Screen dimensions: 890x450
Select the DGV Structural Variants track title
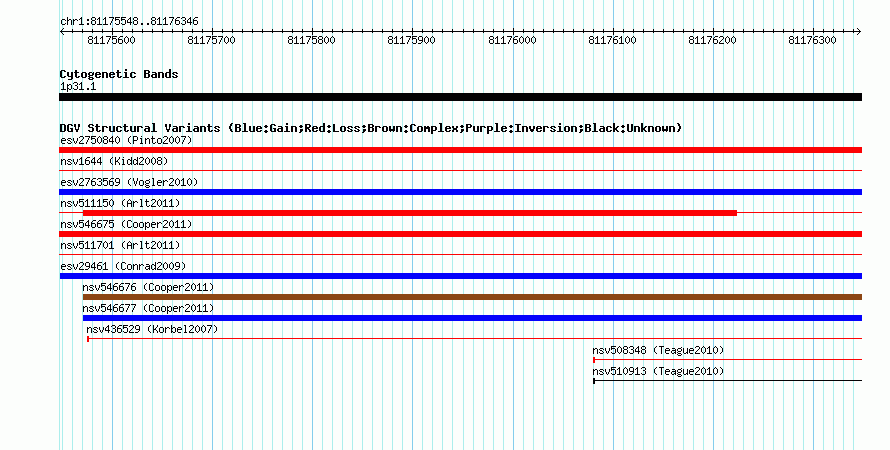coord(371,128)
